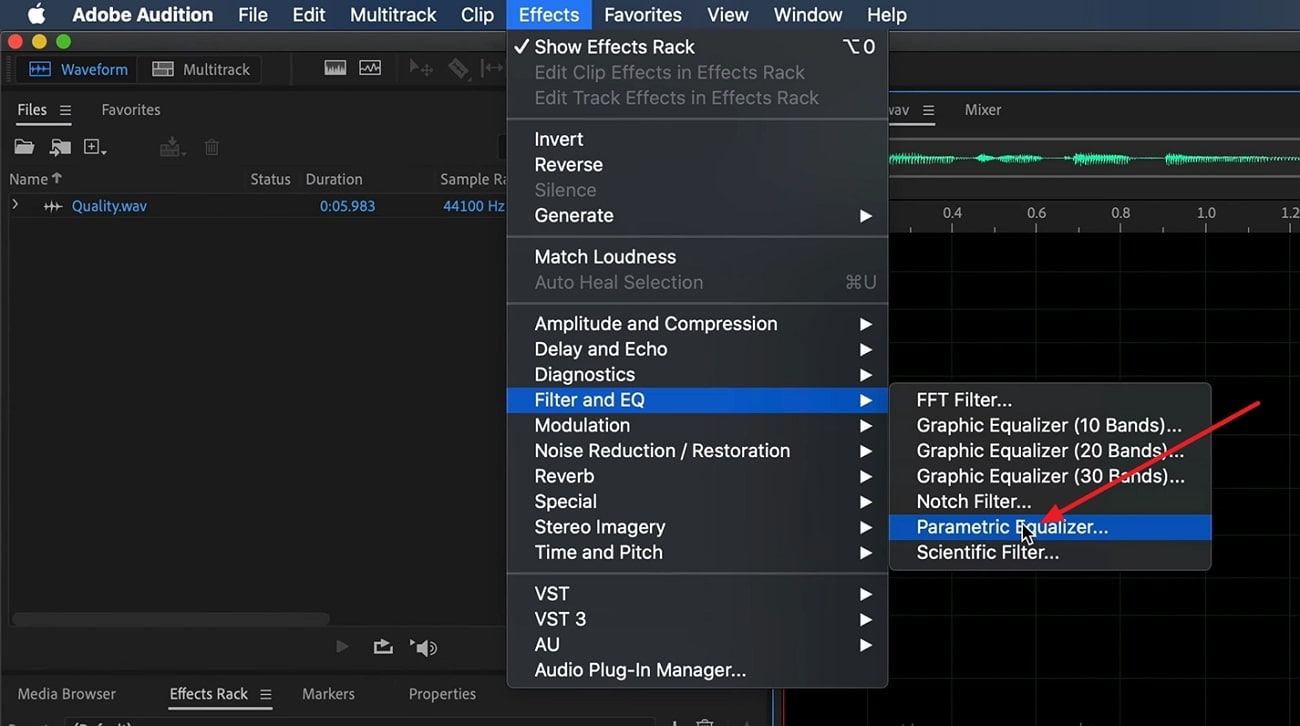This screenshot has height=726, width=1300.
Task: Choose Invert from Effects menu
Action: 697,139
